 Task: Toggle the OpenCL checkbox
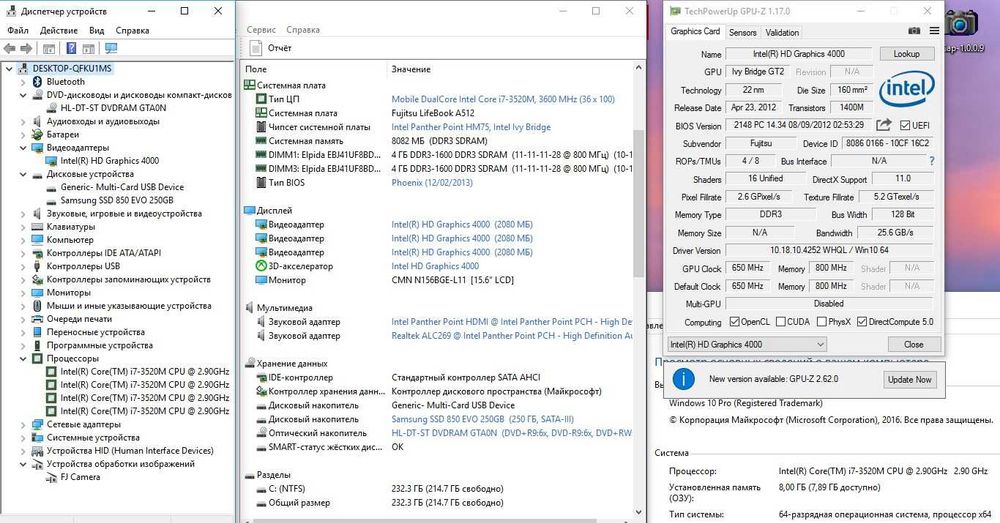tap(735, 322)
